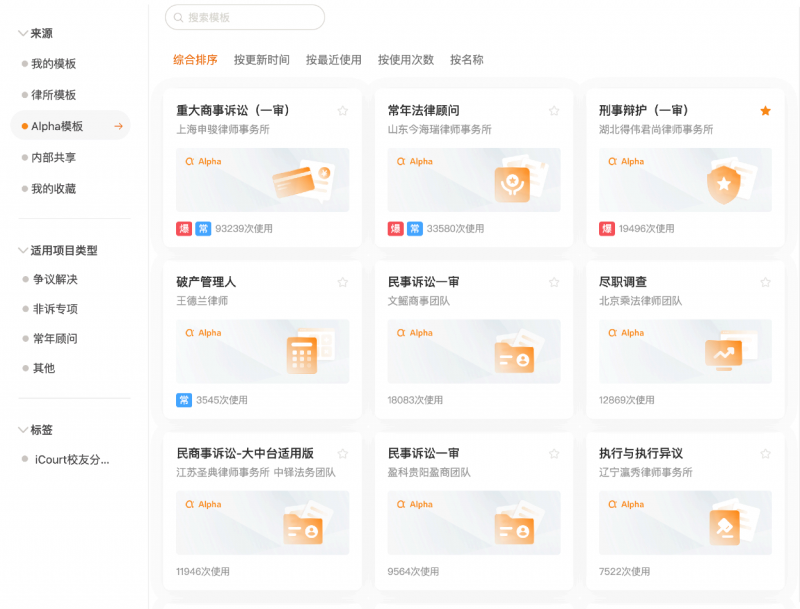Open the 执行与执行异议 gavel thumbnail

(685, 523)
